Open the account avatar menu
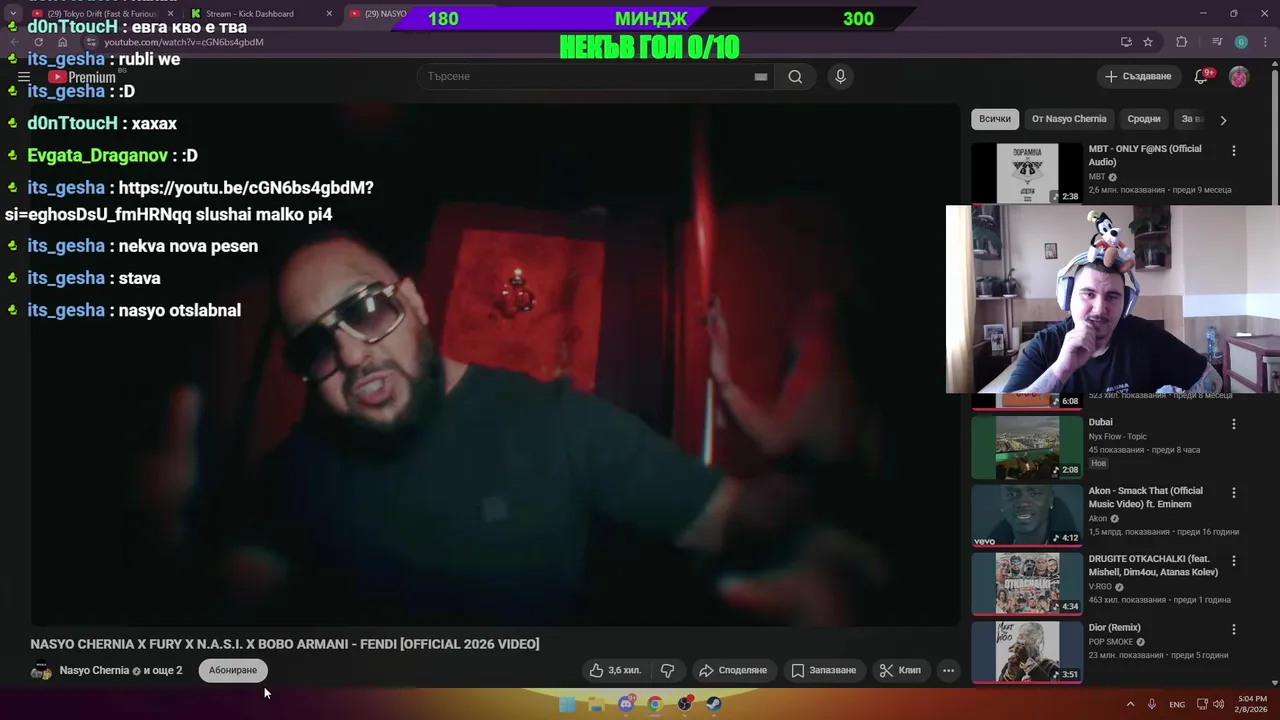The image size is (1280, 720). pos(1239,77)
